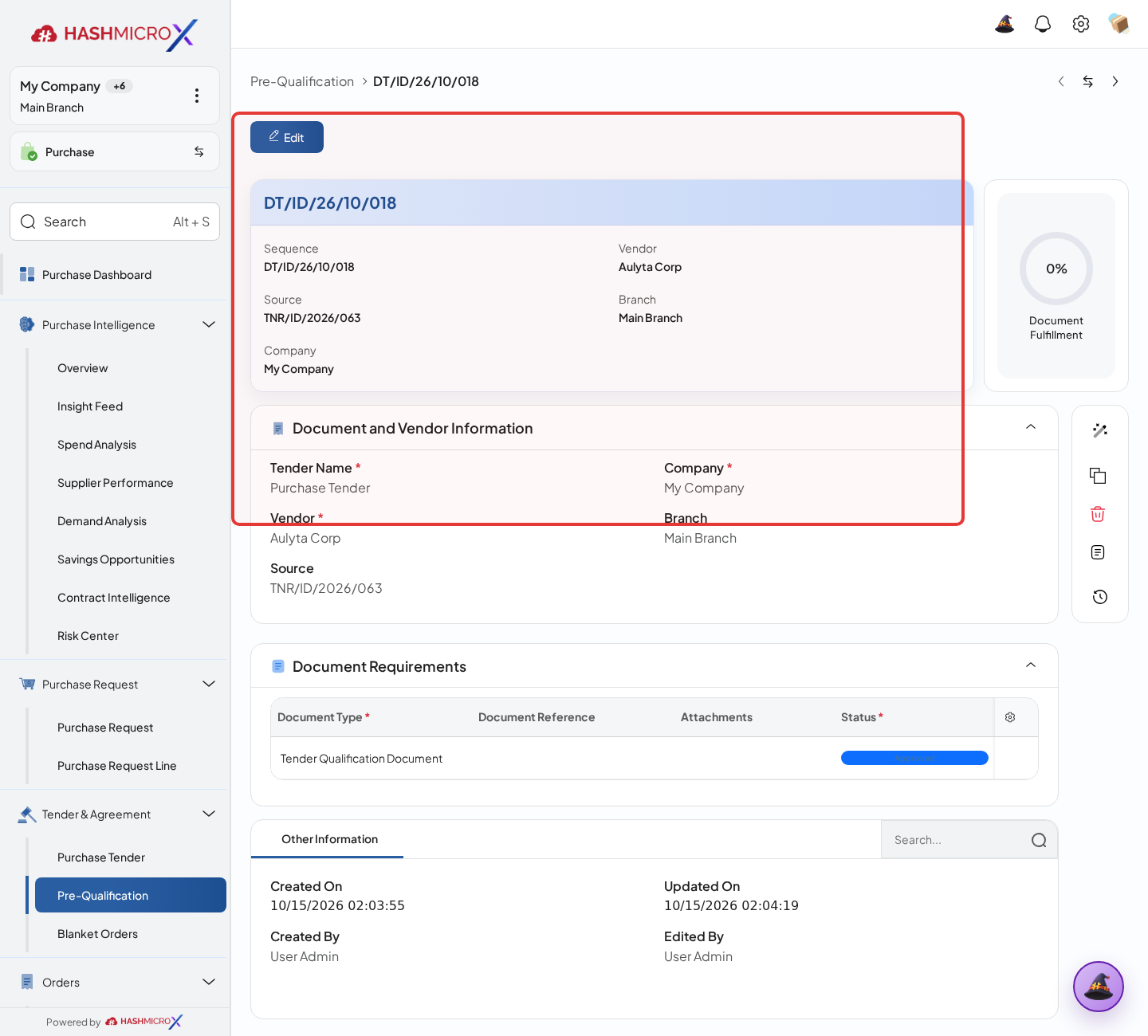The image size is (1148, 1036).
Task: Go to the next record arrow
Action: click(1115, 81)
